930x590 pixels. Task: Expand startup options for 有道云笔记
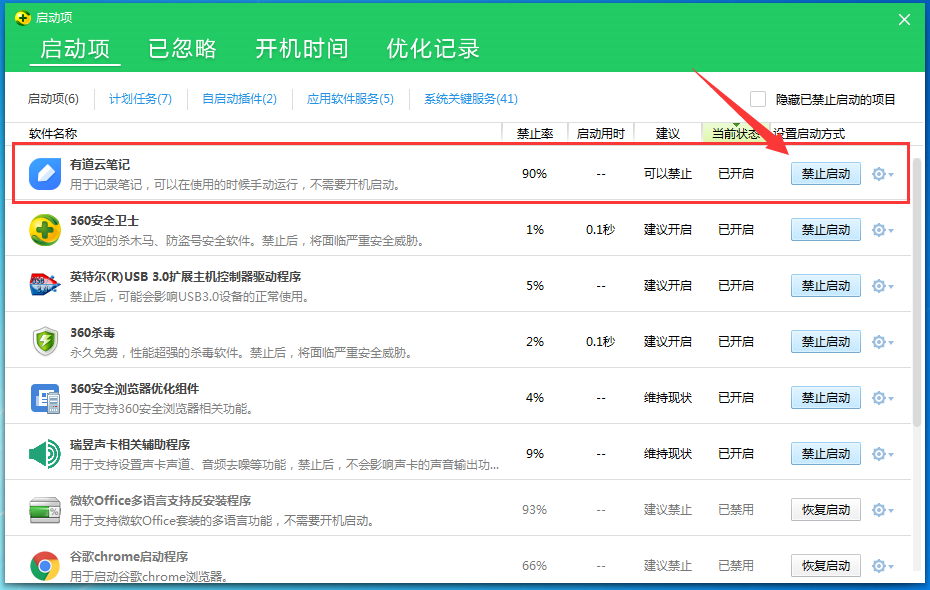tap(877, 173)
